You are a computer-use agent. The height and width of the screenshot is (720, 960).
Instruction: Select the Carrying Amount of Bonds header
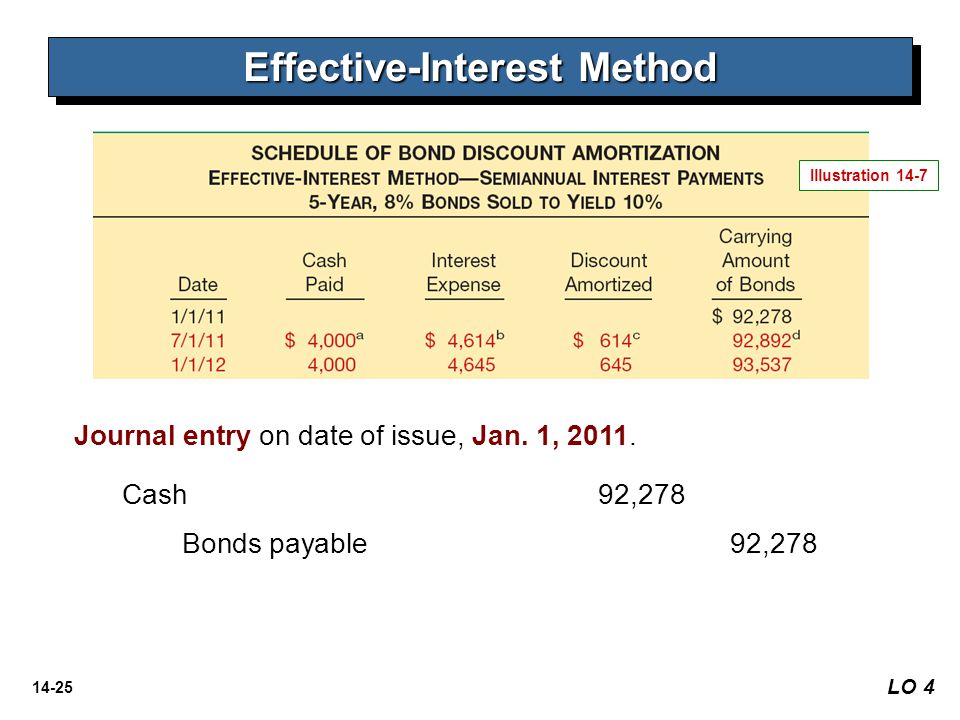coord(756,260)
